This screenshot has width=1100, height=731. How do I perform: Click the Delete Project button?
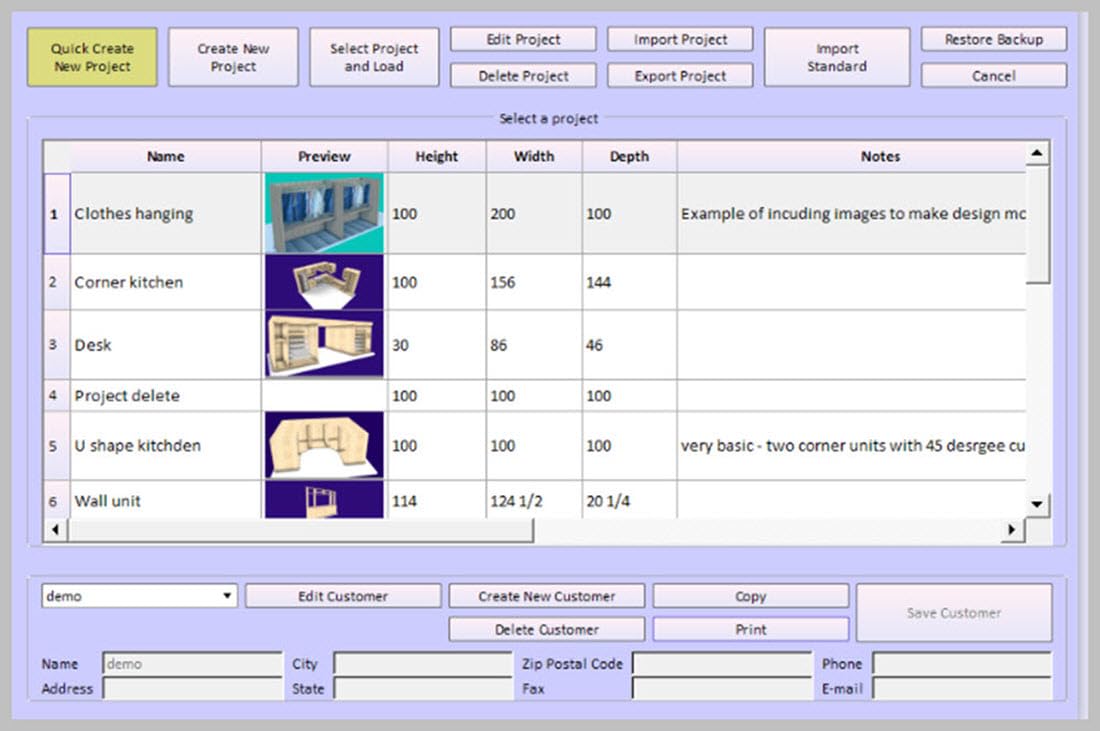523,76
